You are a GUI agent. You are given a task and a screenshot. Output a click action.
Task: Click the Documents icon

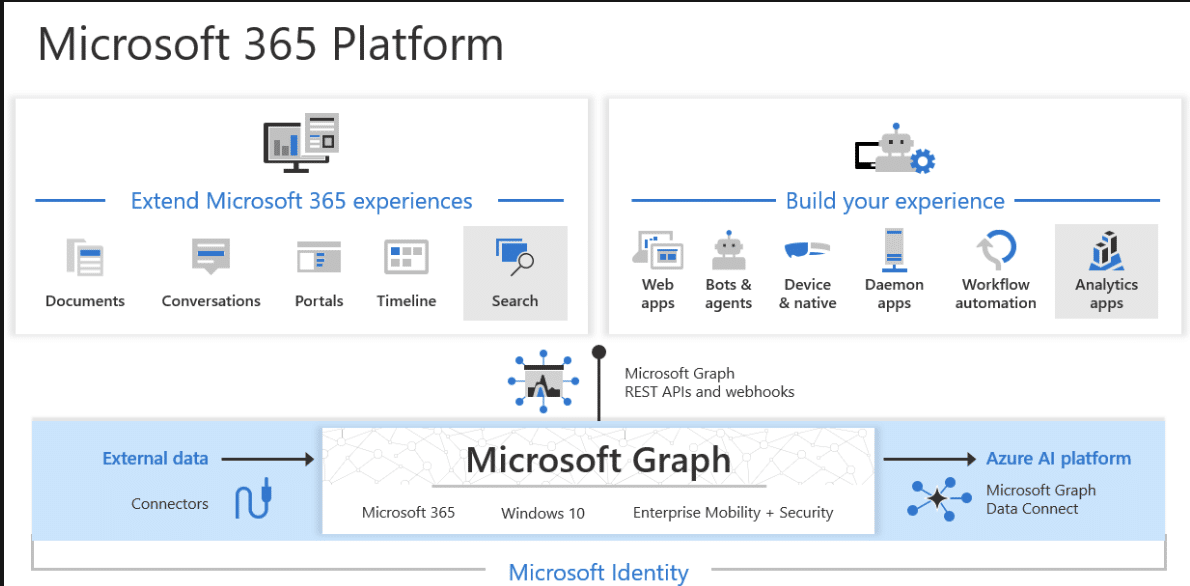[x=85, y=257]
